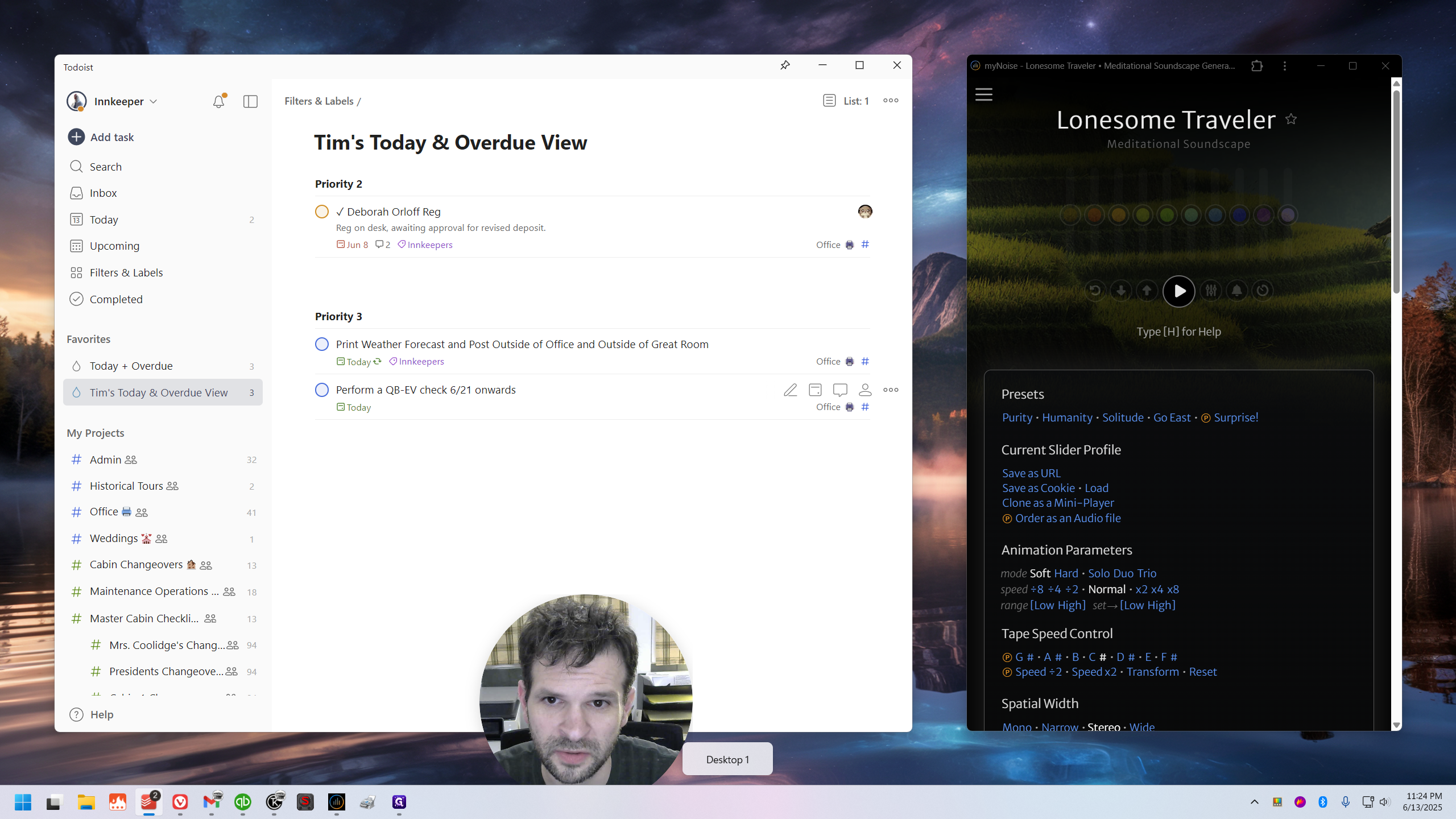Load the Purity preset in myNoise
This screenshot has width=1456, height=819.
click(1017, 417)
